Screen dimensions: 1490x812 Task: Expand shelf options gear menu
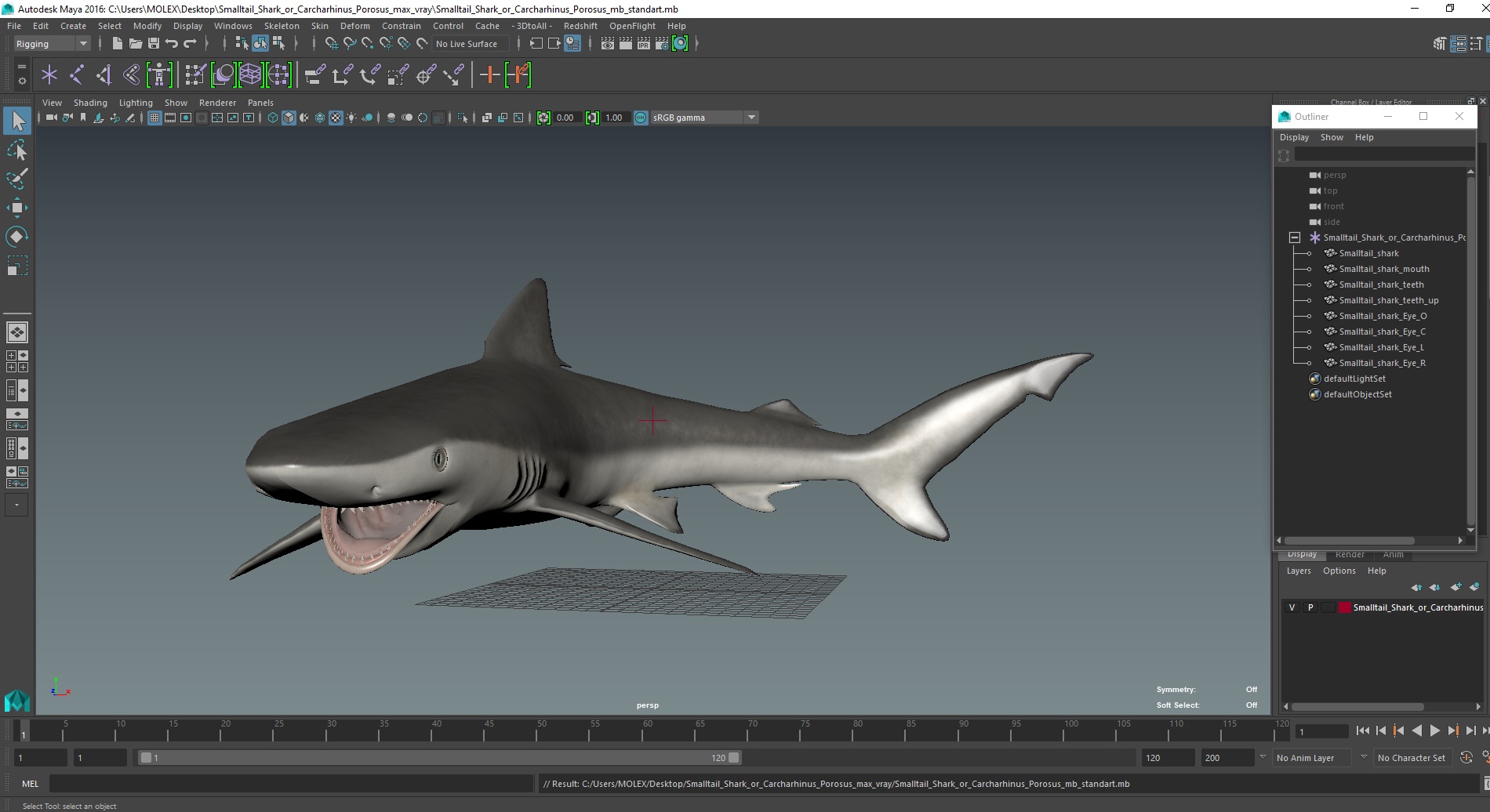21,81
